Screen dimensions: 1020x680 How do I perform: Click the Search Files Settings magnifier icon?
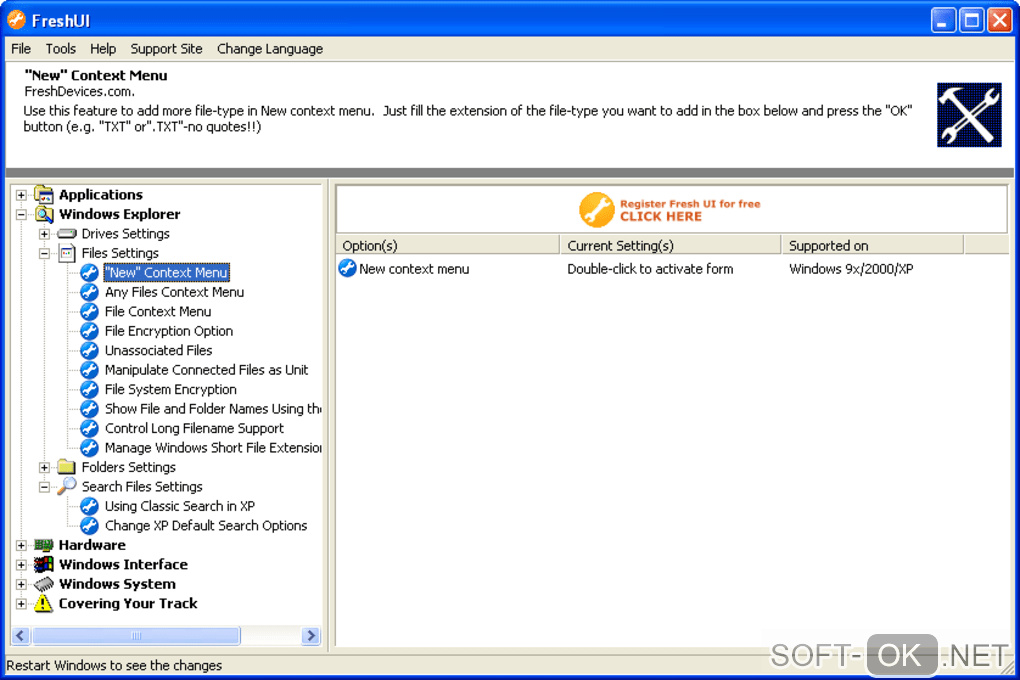tap(66, 486)
